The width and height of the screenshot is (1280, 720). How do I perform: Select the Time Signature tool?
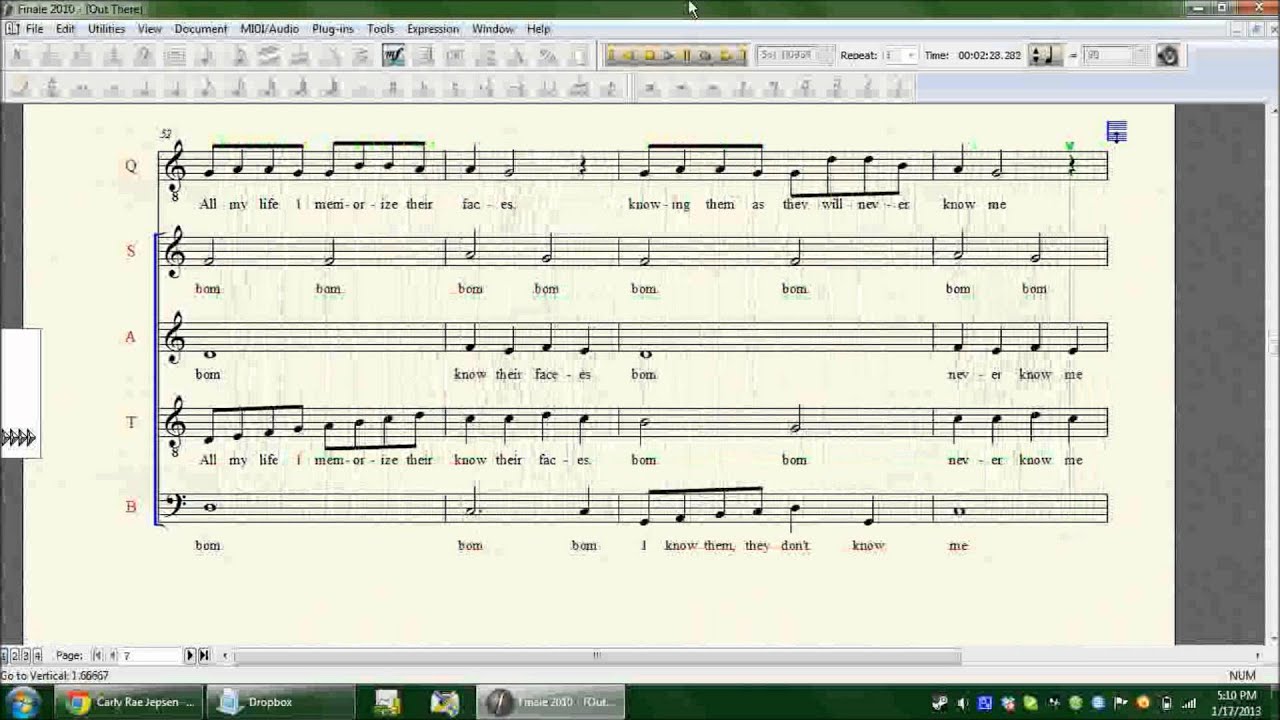tap(112, 56)
